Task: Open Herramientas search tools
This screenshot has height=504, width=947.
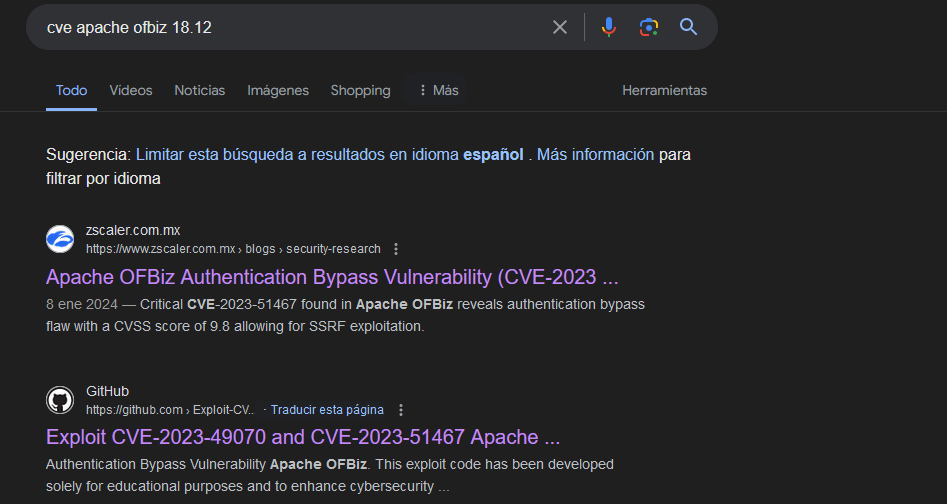Action: (664, 91)
